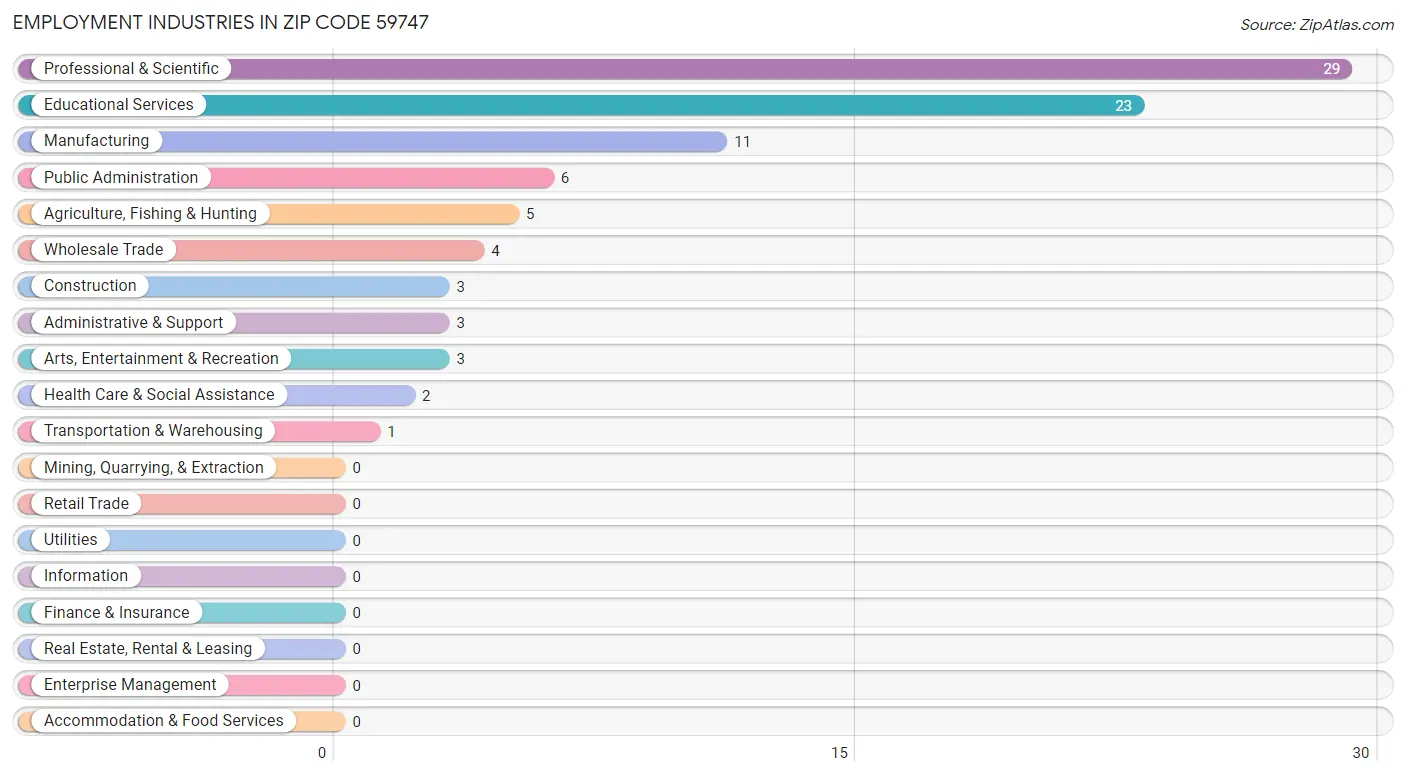The width and height of the screenshot is (1406, 776).
Task: Click the Construction bar label
Action: 90,286
